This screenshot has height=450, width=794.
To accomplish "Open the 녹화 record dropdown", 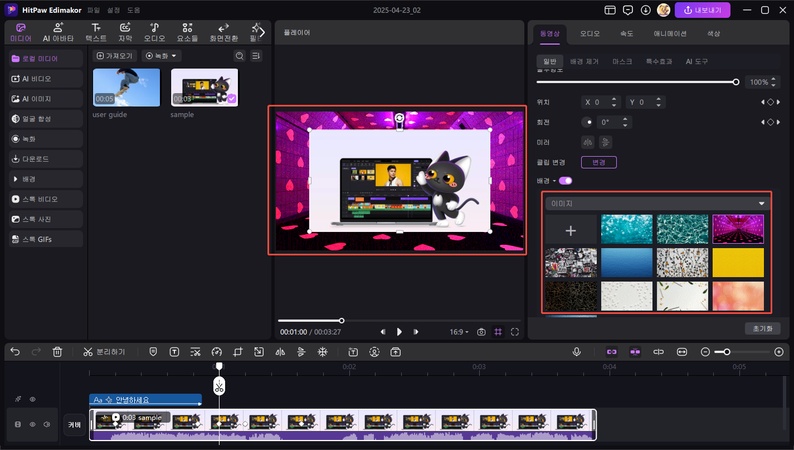I will tap(161, 56).
